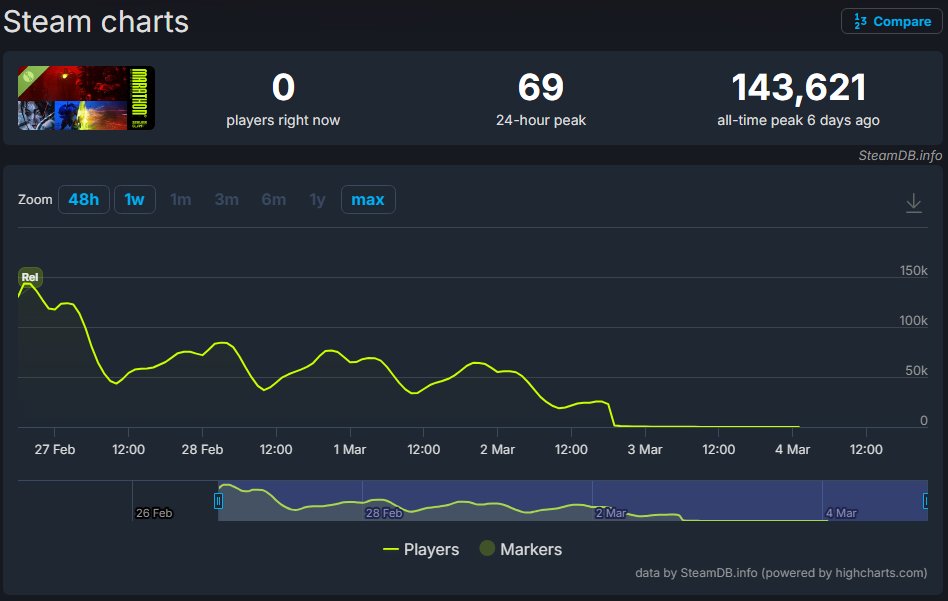948x601 pixels.
Task: Click the Steam charts heading
Action: (x=96, y=22)
